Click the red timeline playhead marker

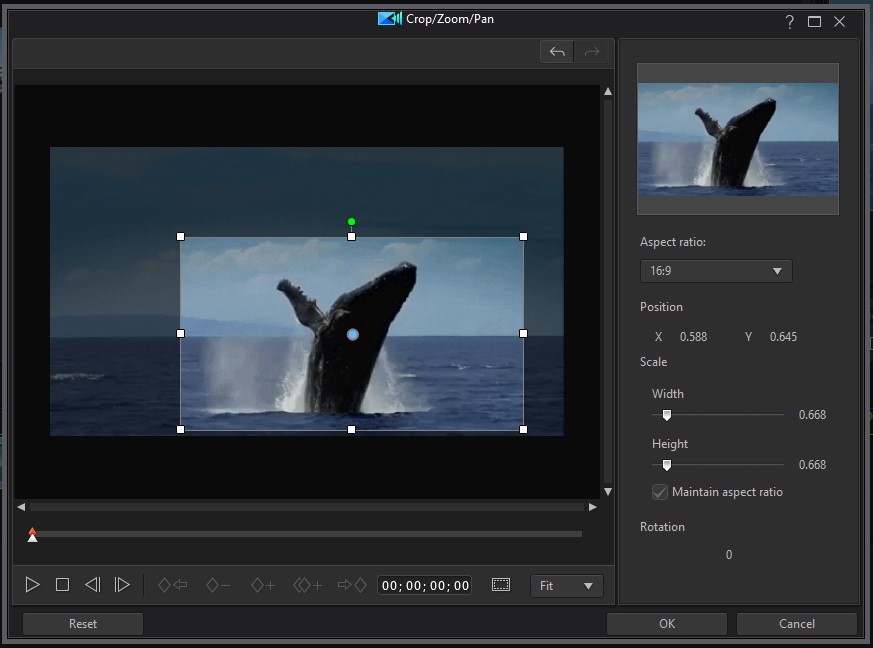[33, 534]
